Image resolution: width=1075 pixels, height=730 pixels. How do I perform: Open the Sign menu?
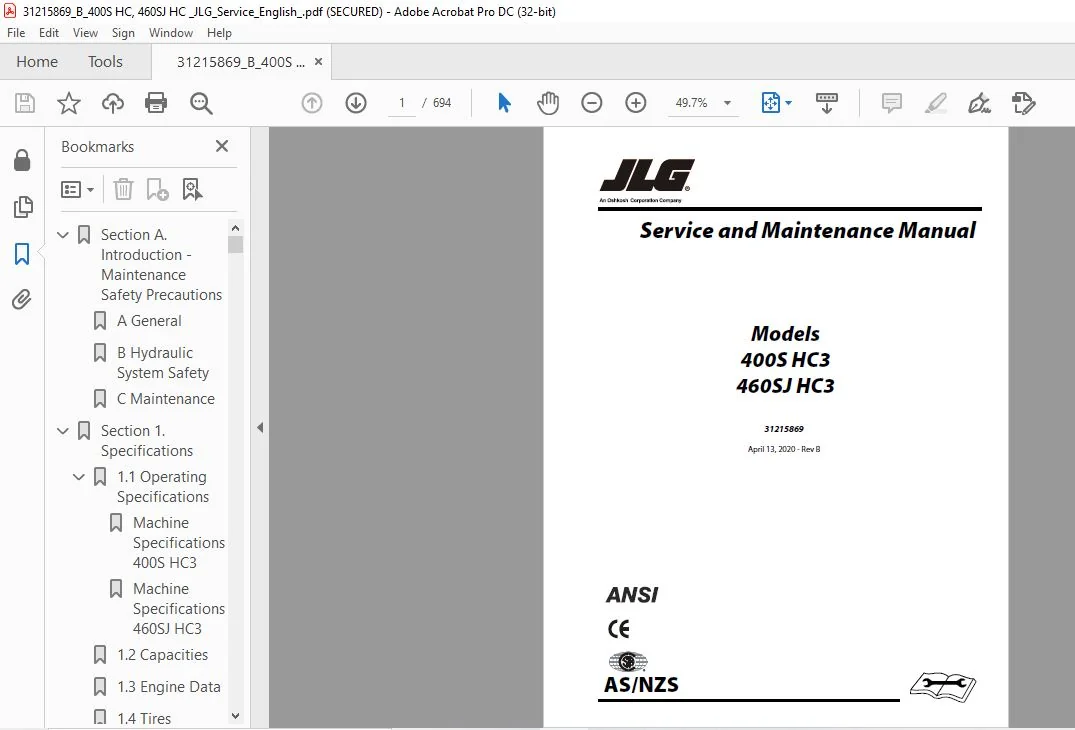coord(123,33)
